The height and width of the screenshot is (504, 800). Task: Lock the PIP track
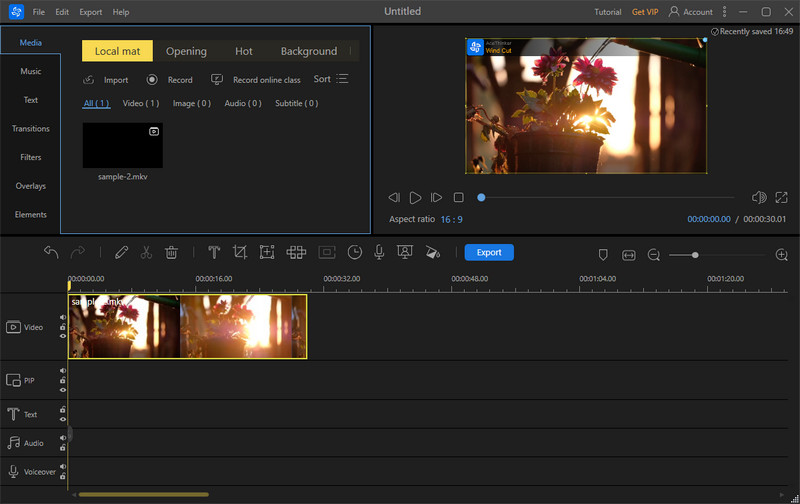[63, 380]
